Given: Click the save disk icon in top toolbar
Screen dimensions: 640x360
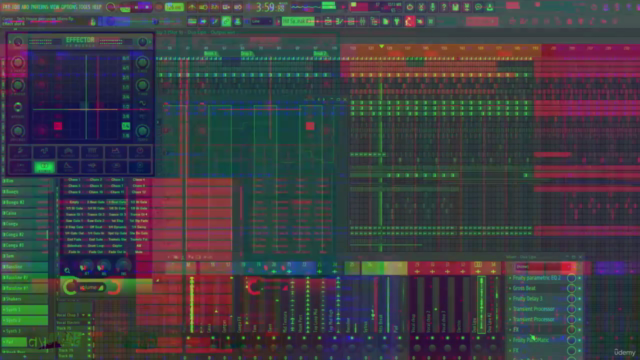Looking at the screenshot, I should coord(456,7).
